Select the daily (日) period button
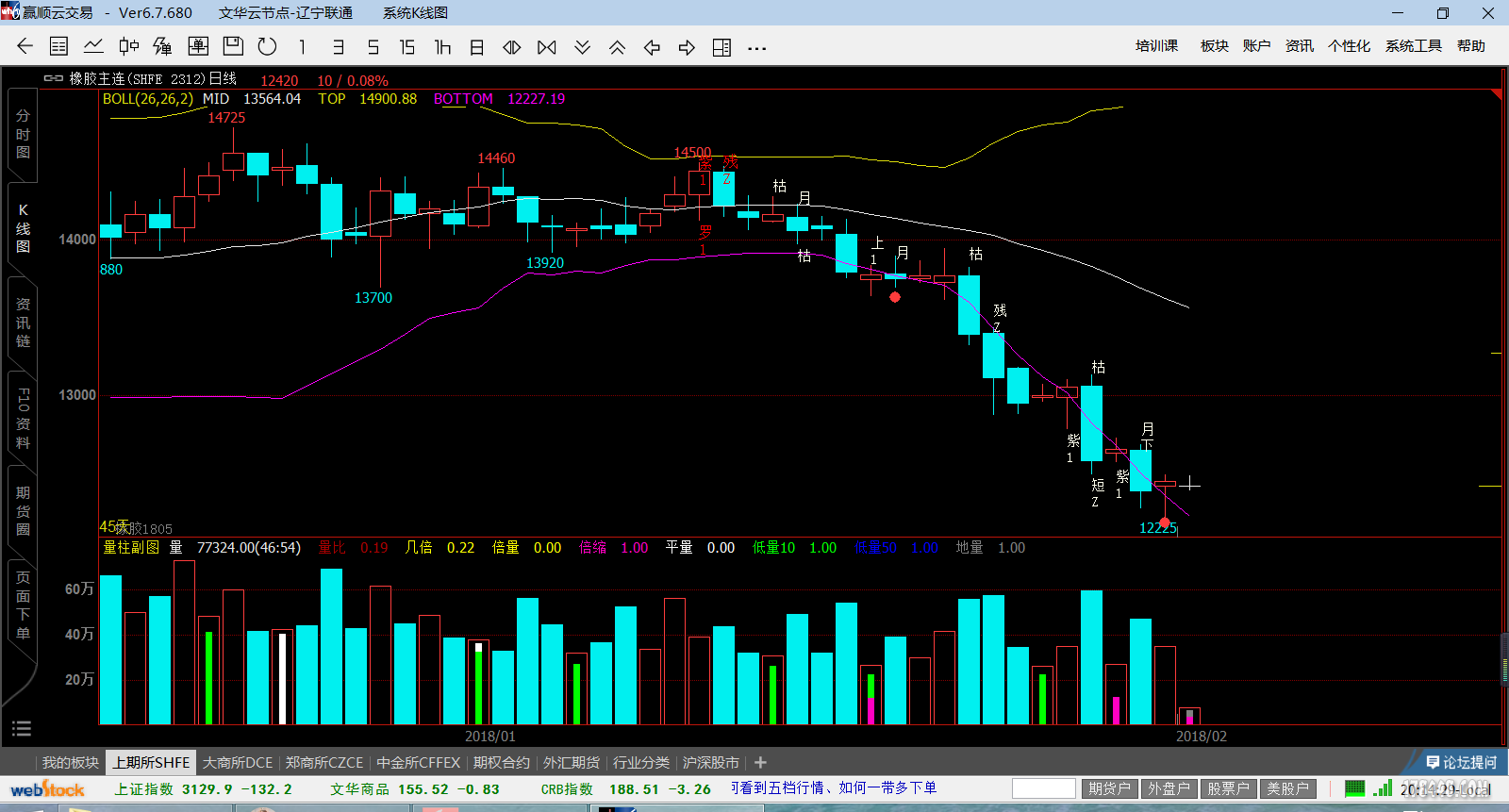 click(x=477, y=46)
